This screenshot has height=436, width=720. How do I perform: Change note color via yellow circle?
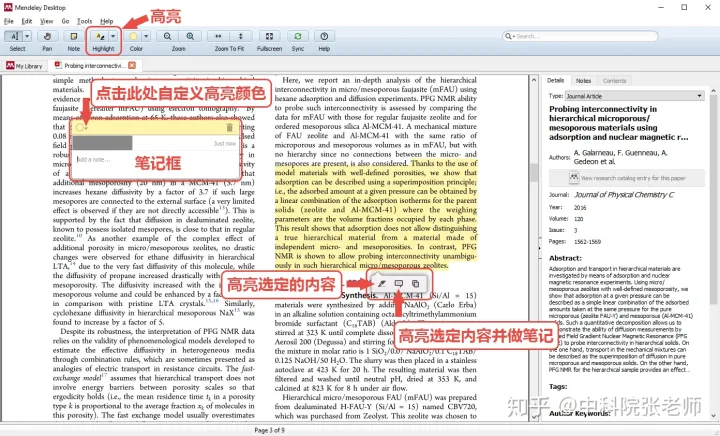point(80,127)
